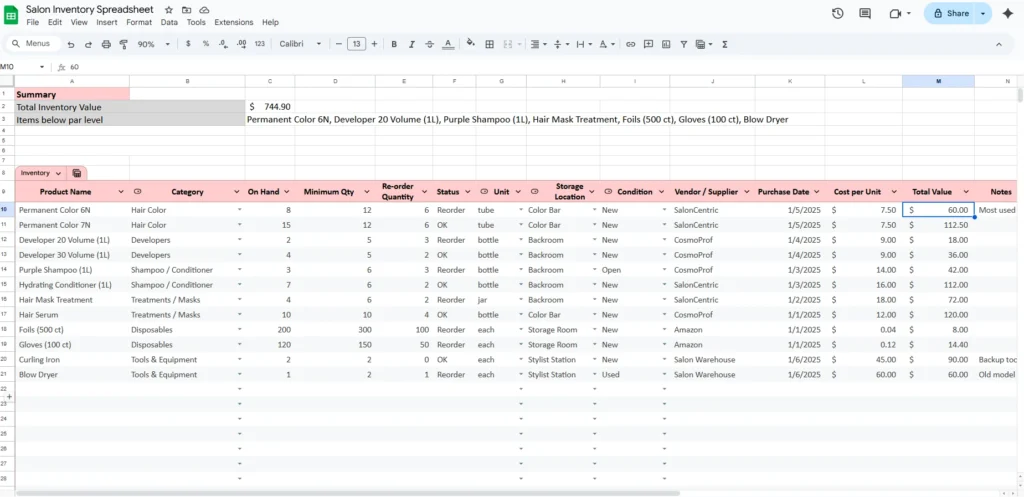Open the Gemini sparkle icon

coord(1007,13)
